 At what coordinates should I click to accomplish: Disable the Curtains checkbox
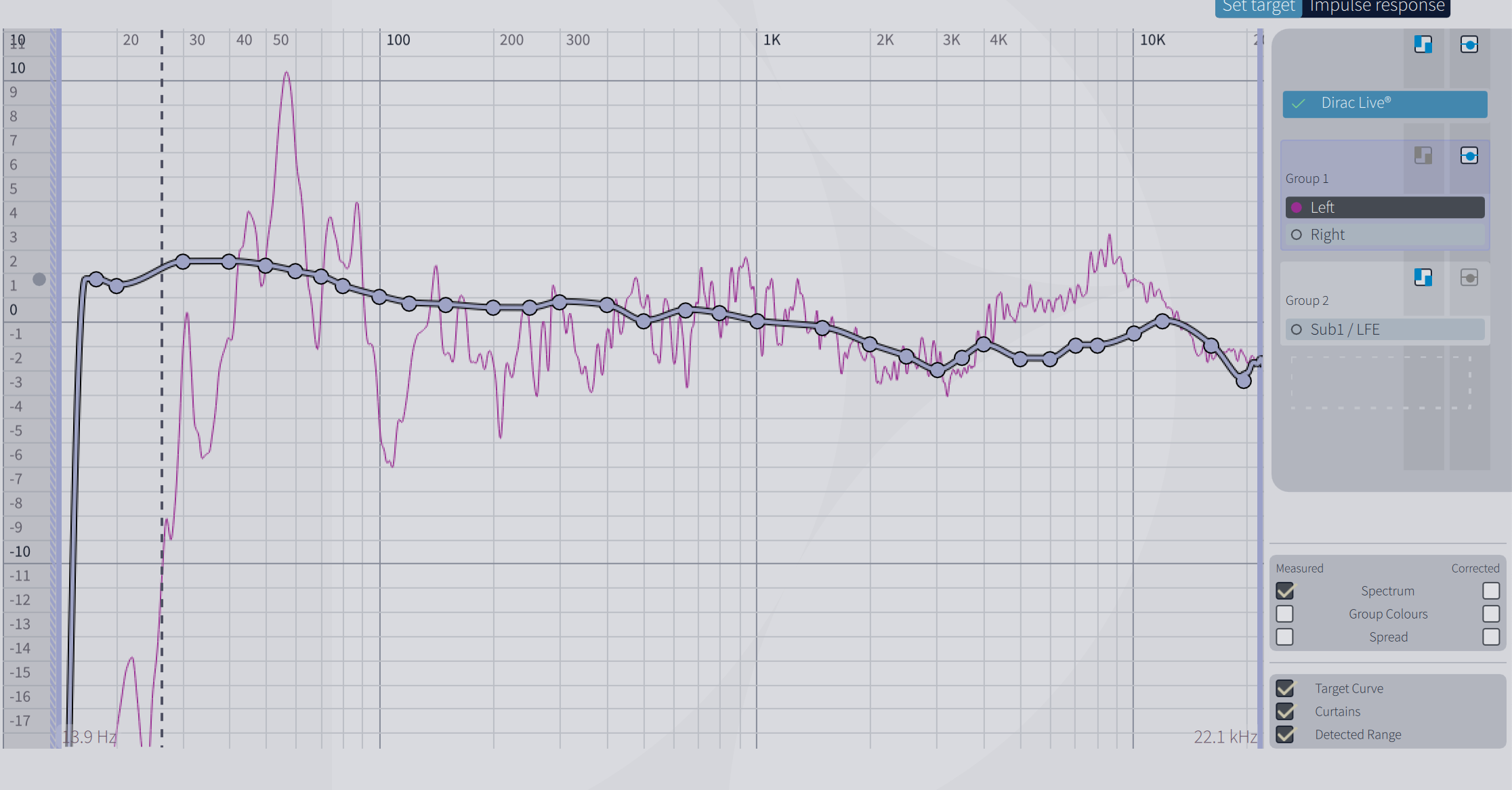(x=1284, y=711)
